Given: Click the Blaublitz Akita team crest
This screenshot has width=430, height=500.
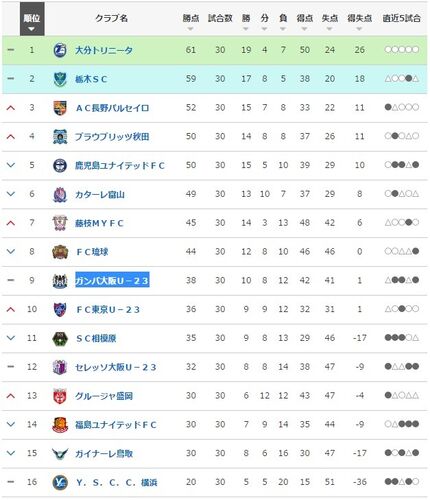Looking at the screenshot, I should click(x=60, y=137).
